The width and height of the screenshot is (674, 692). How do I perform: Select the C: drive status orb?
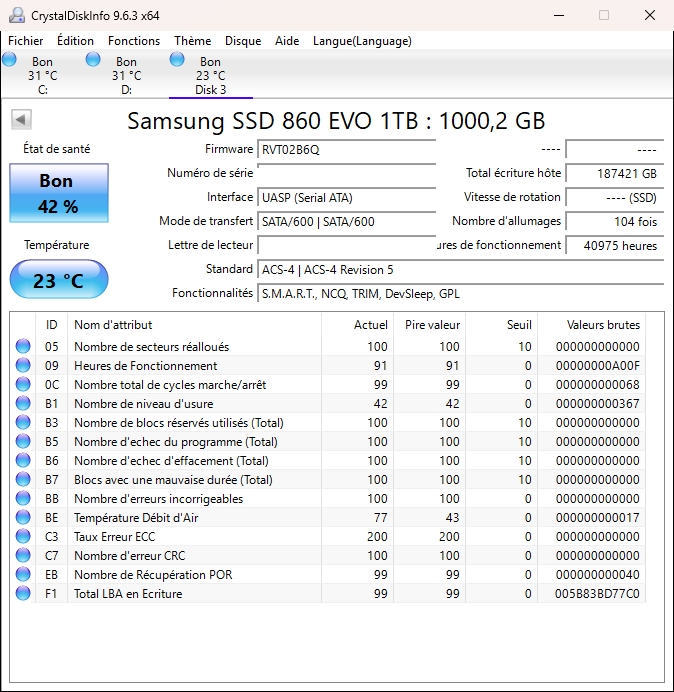10,60
